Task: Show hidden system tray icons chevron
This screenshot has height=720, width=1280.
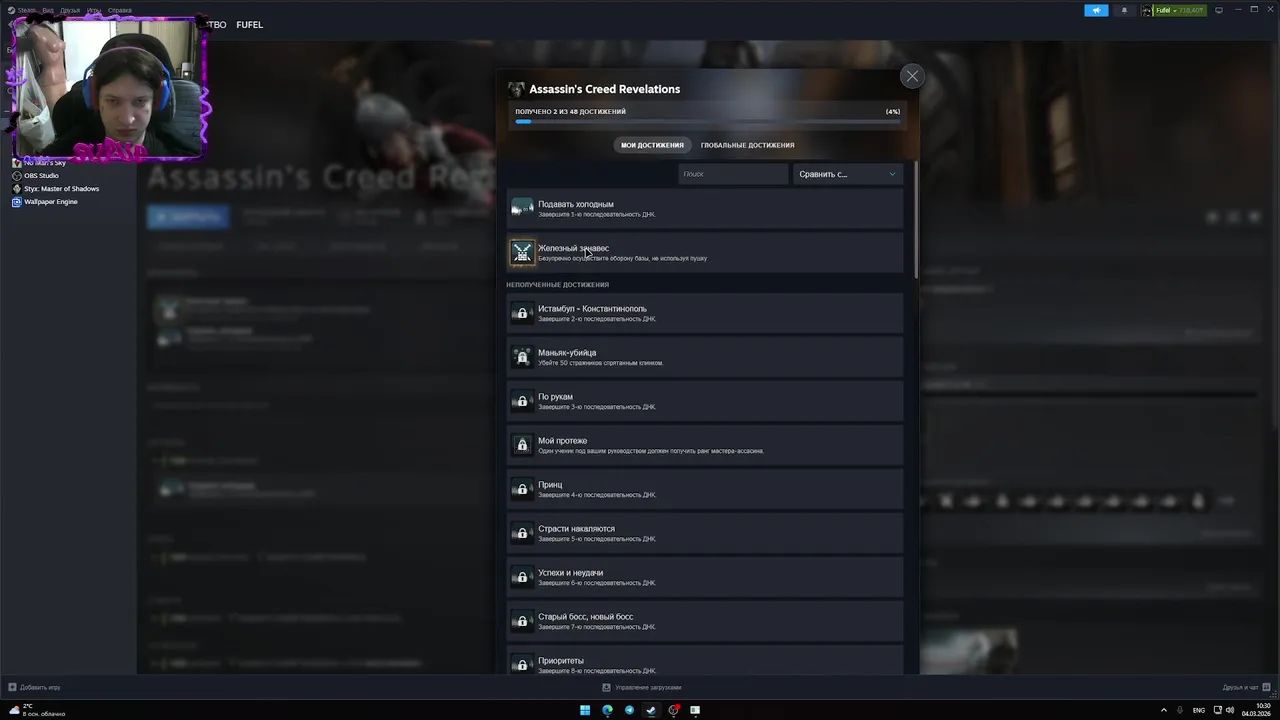Action: pos(1166,710)
